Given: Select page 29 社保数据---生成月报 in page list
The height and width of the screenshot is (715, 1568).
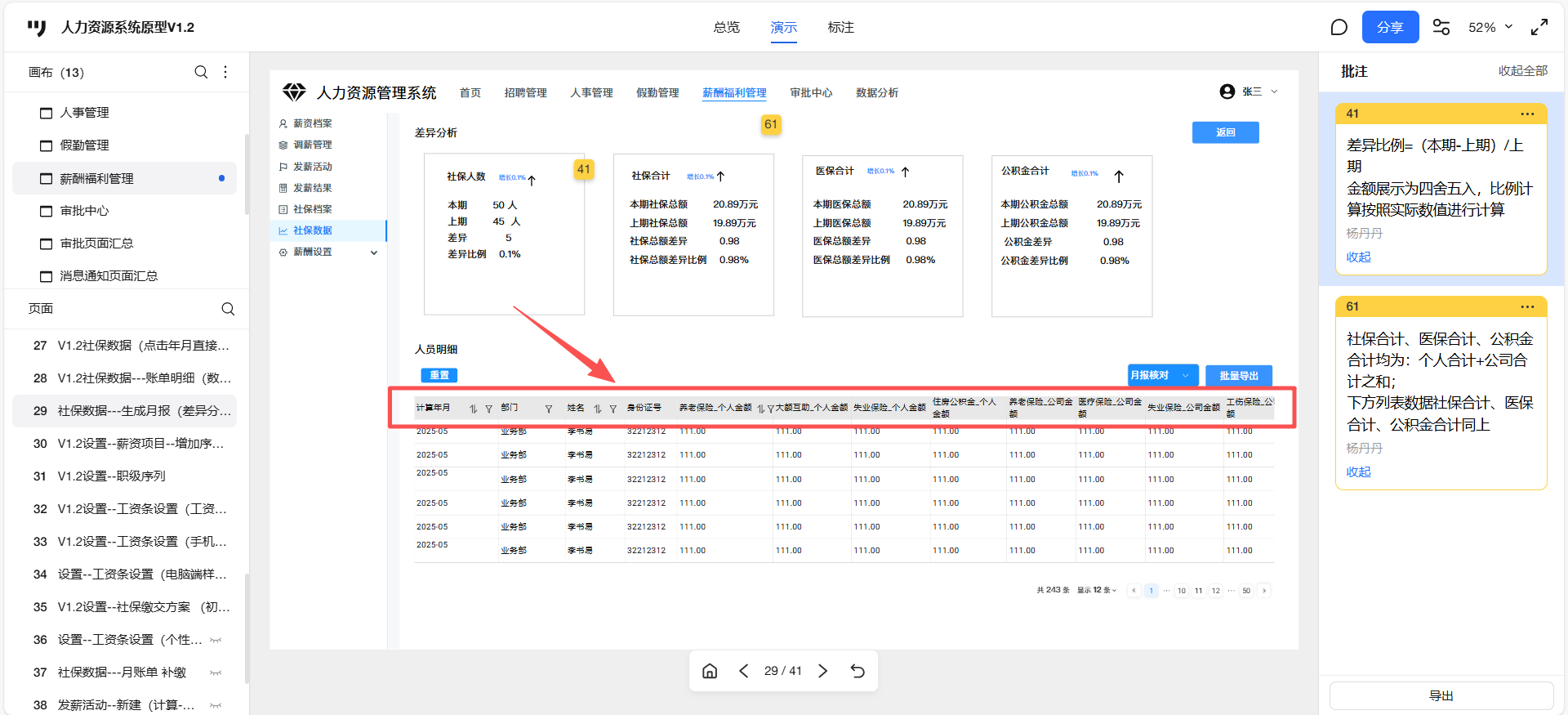Looking at the screenshot, I should pos(131,411).
